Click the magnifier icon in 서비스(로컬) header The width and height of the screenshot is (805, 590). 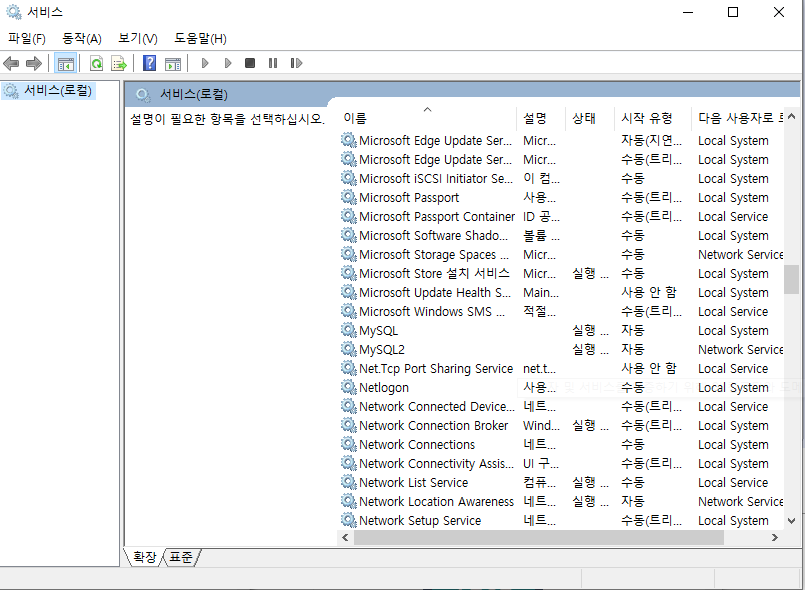pos(143,94)
